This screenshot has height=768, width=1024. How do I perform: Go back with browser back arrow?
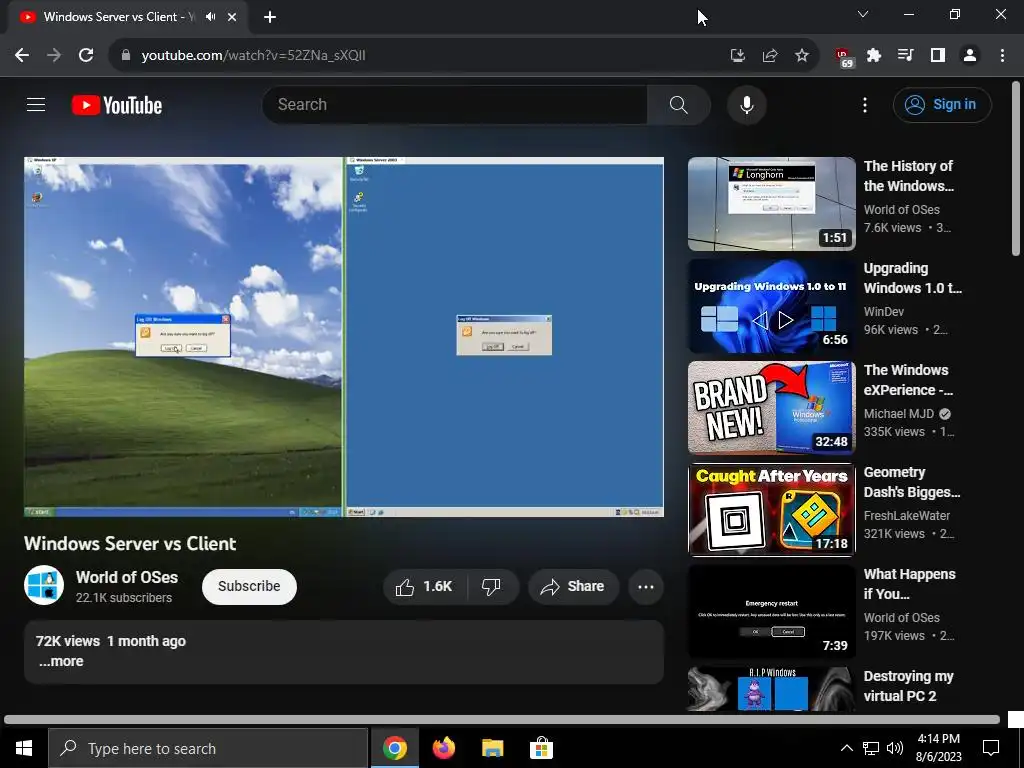coord(22,55)
